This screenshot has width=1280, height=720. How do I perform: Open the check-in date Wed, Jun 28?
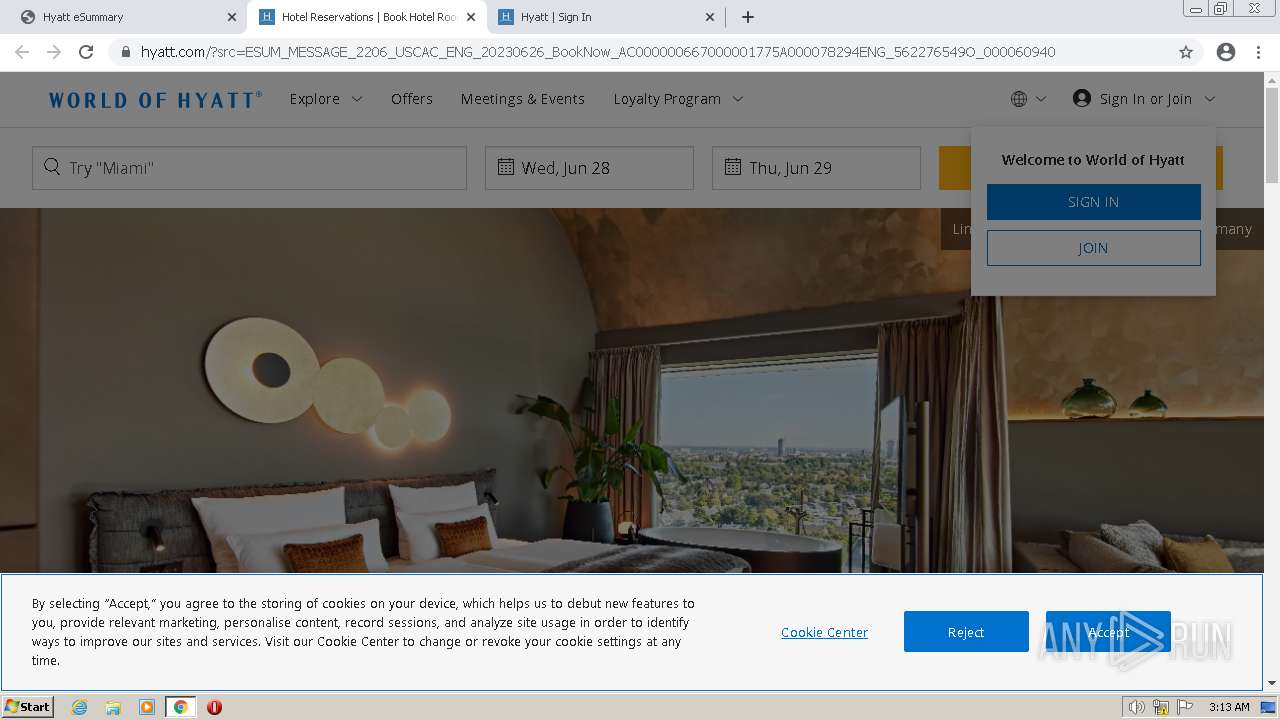tap(589, 168)
